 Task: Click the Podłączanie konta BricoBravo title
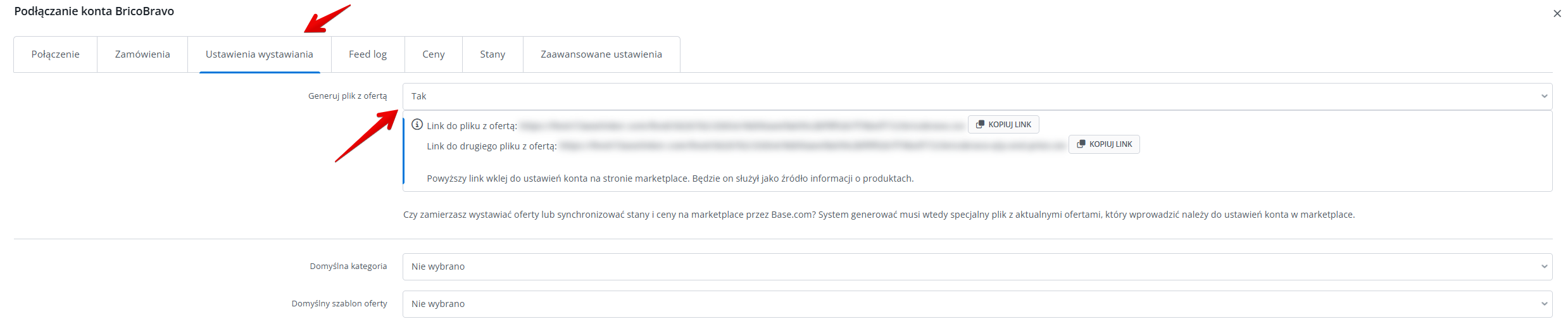tap(94, 11)
